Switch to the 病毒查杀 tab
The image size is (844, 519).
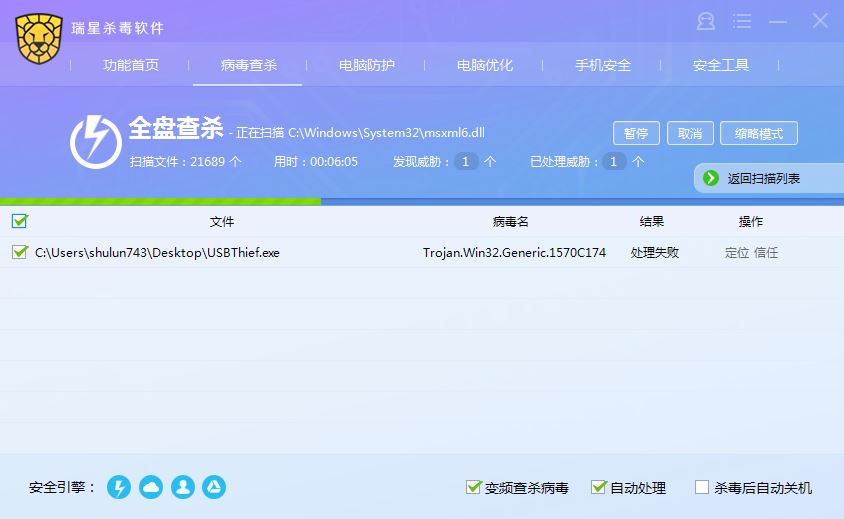click(249, 65)
